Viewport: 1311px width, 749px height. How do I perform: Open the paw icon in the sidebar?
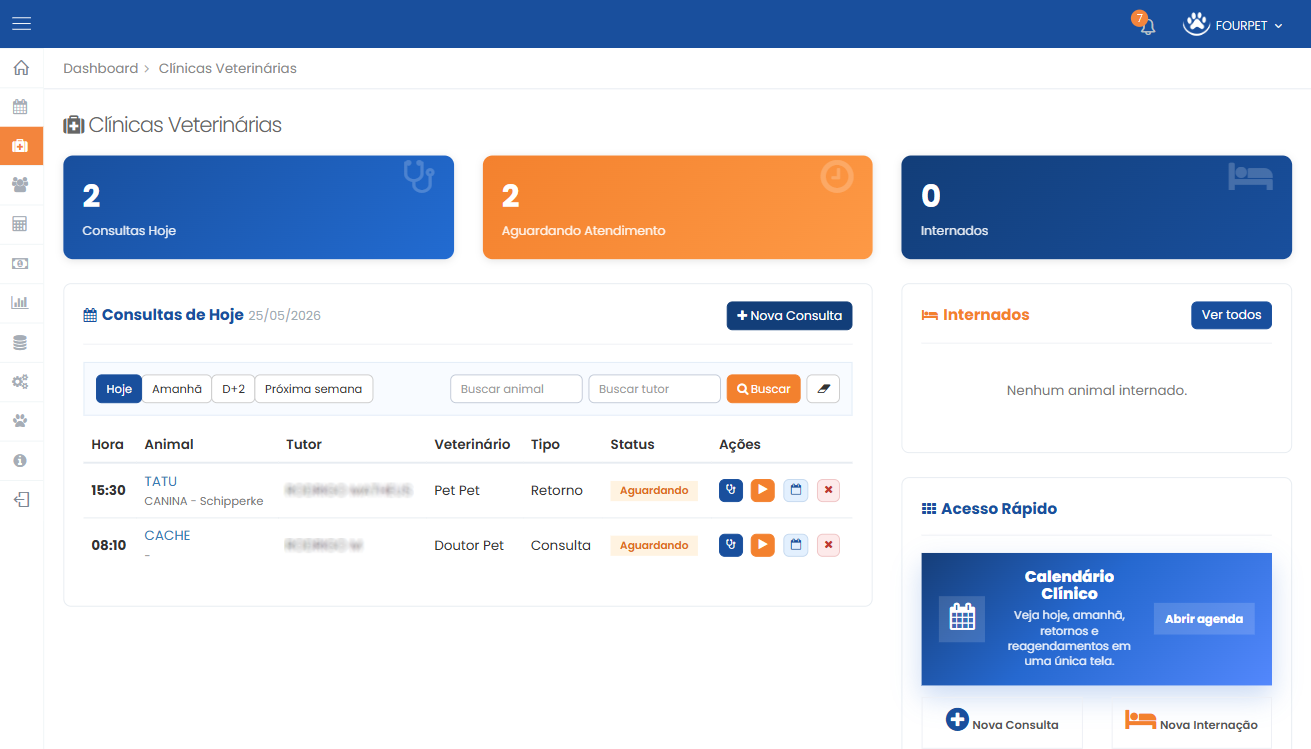21,420
